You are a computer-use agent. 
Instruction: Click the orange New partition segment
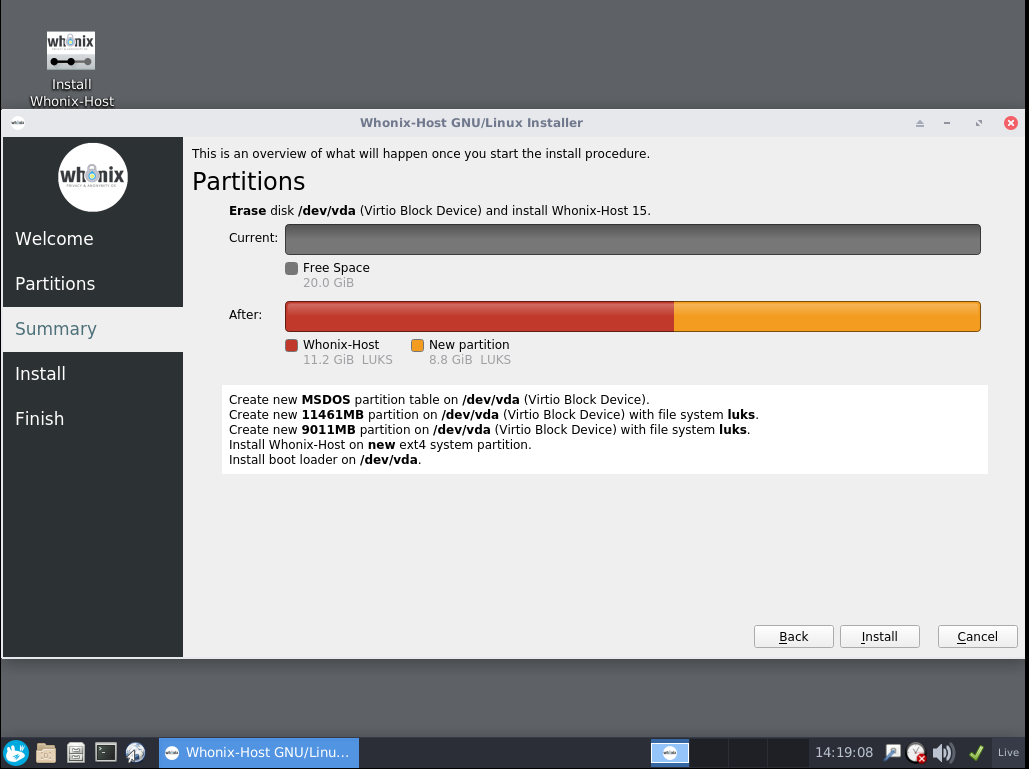pyautogui.click(x=826, y=316)
